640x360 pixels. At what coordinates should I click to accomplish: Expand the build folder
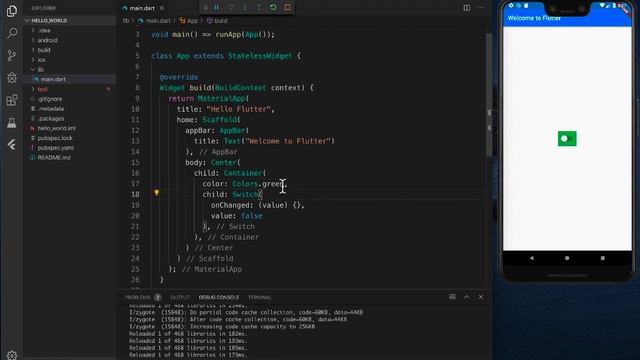(x=44, y=50)
